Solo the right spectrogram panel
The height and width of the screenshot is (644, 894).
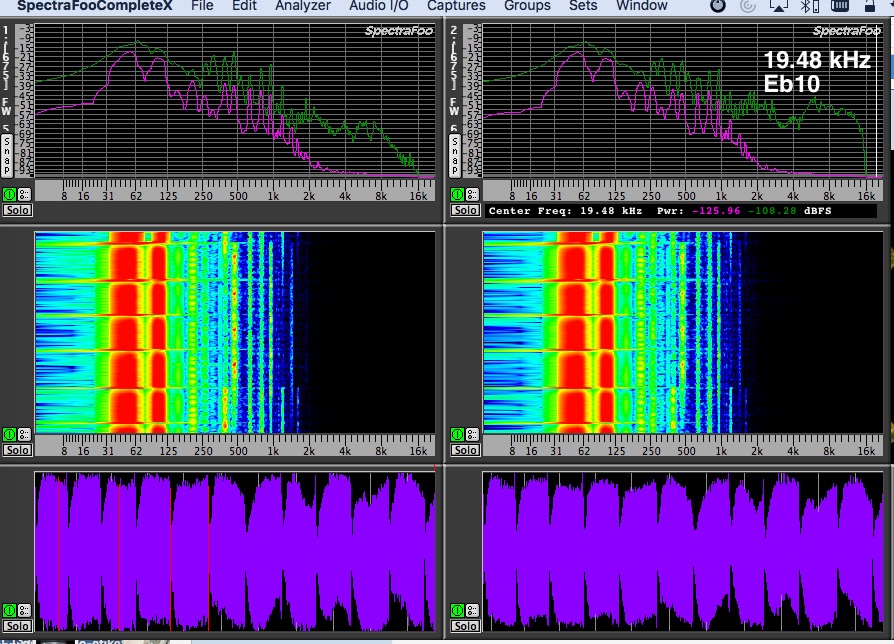click(x=465, y=451)
